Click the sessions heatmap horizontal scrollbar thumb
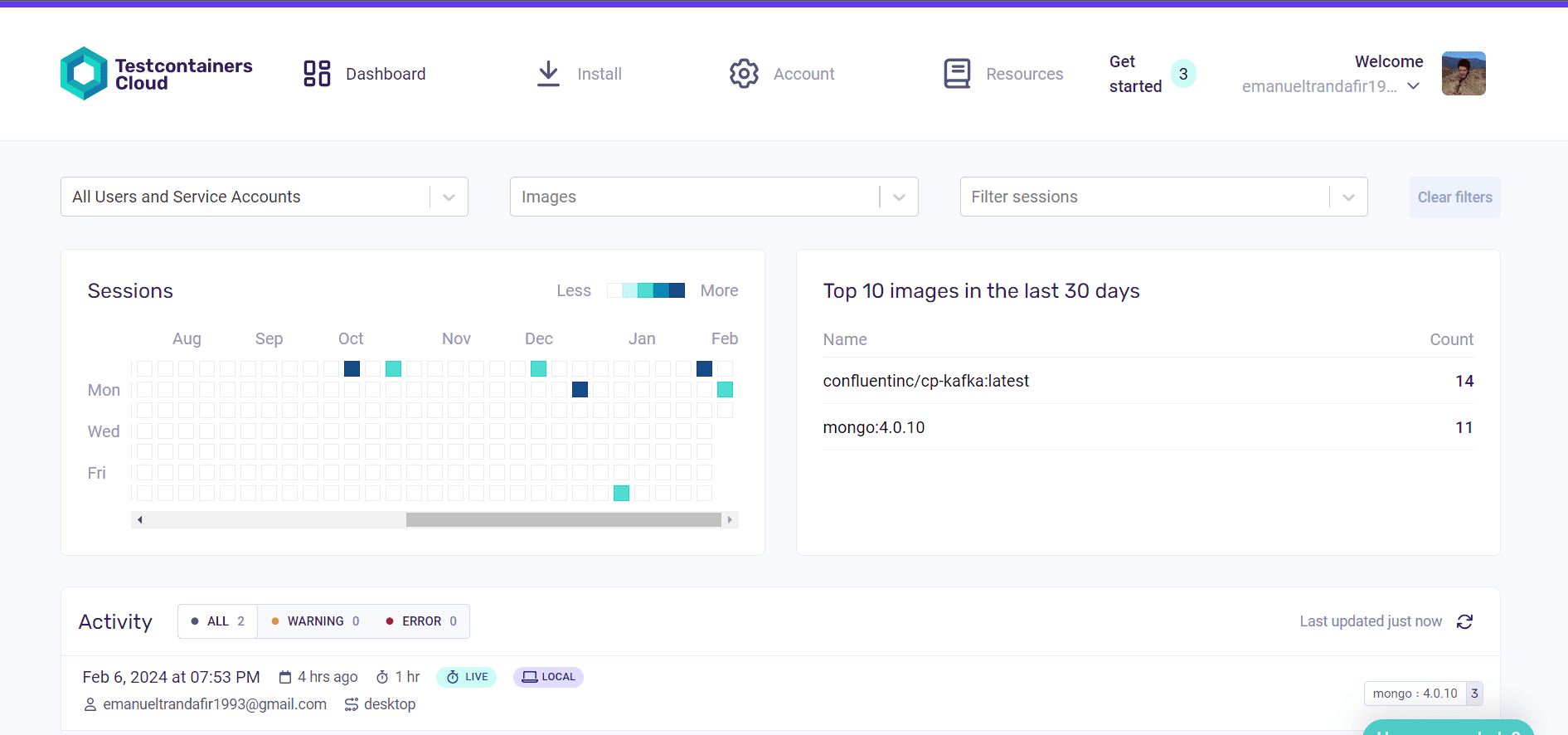This screenshot has height=735, width=1568. 564,519
